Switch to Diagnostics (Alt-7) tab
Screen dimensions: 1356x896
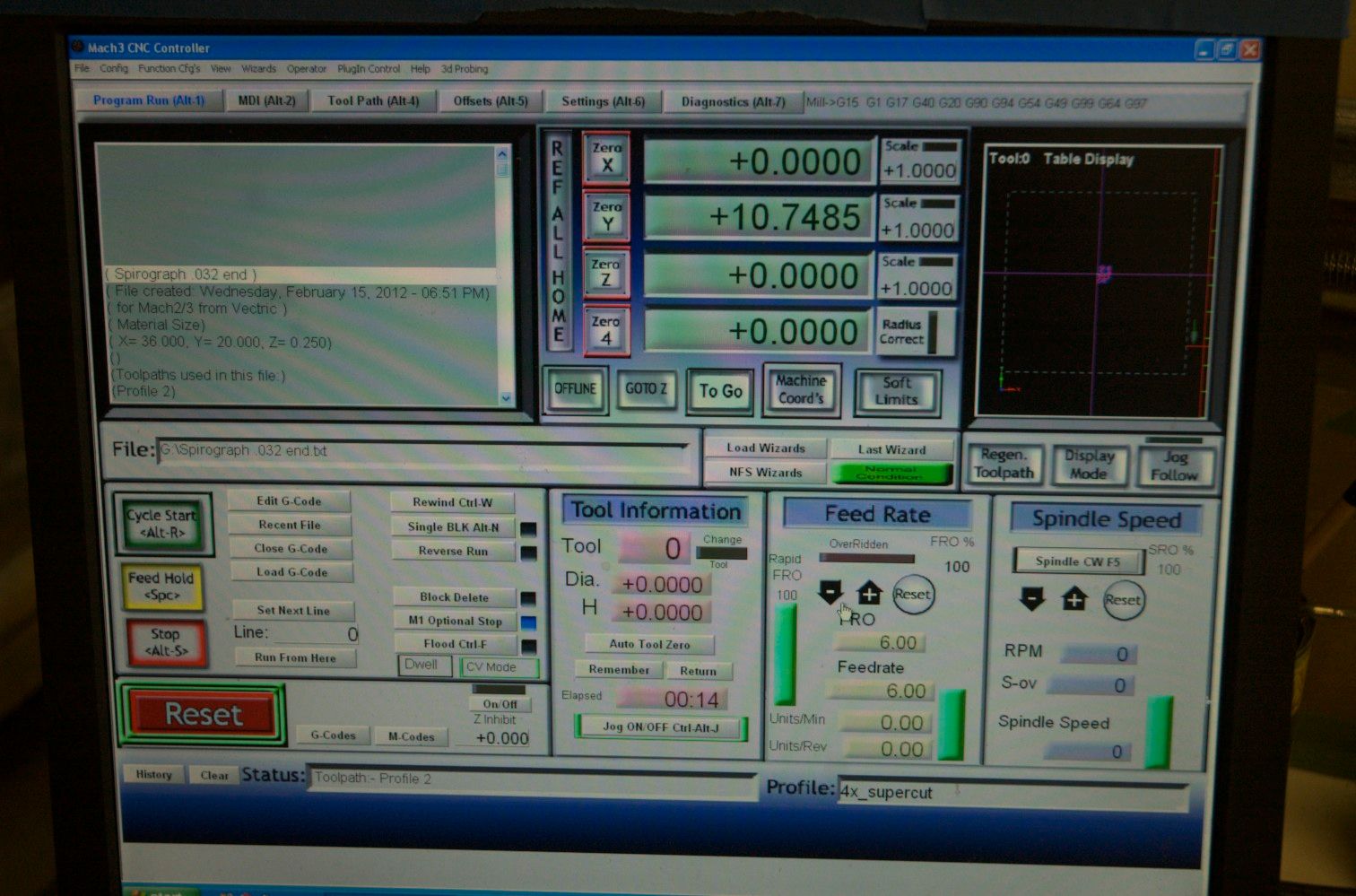tap(733, 102)
